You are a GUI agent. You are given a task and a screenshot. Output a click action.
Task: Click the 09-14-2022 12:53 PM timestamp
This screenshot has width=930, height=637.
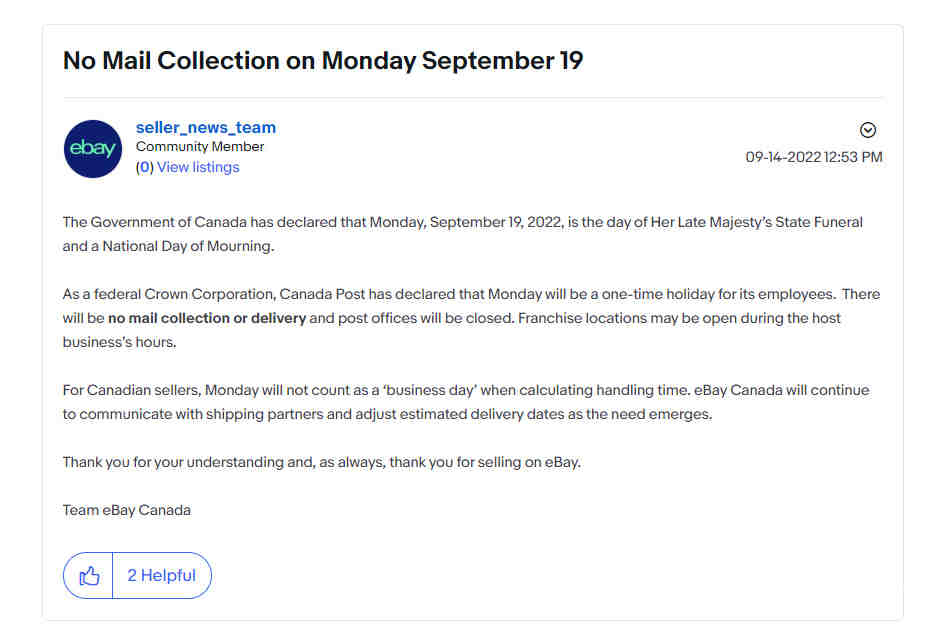(814, 157)
